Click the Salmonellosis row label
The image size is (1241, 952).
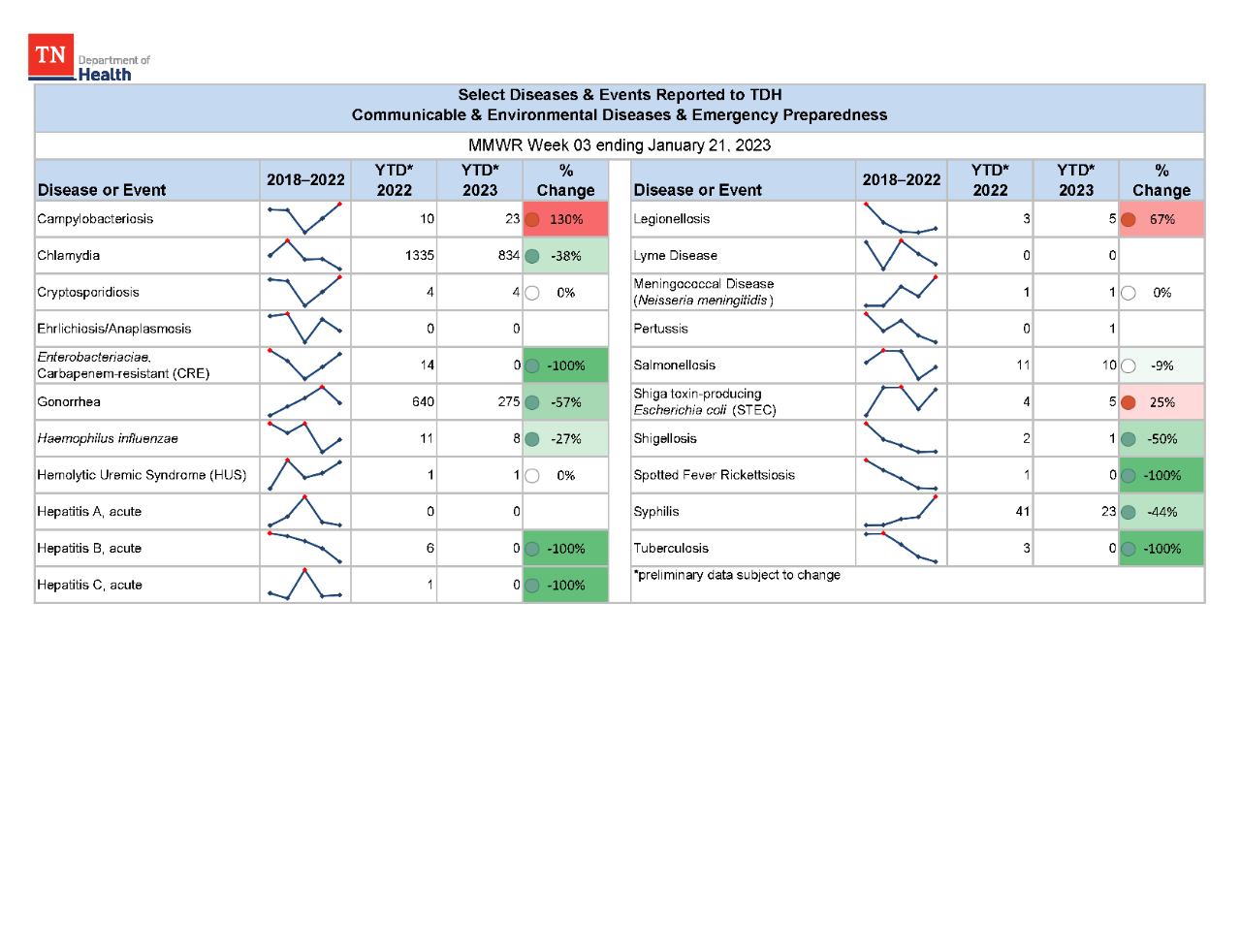click(674, 365)
